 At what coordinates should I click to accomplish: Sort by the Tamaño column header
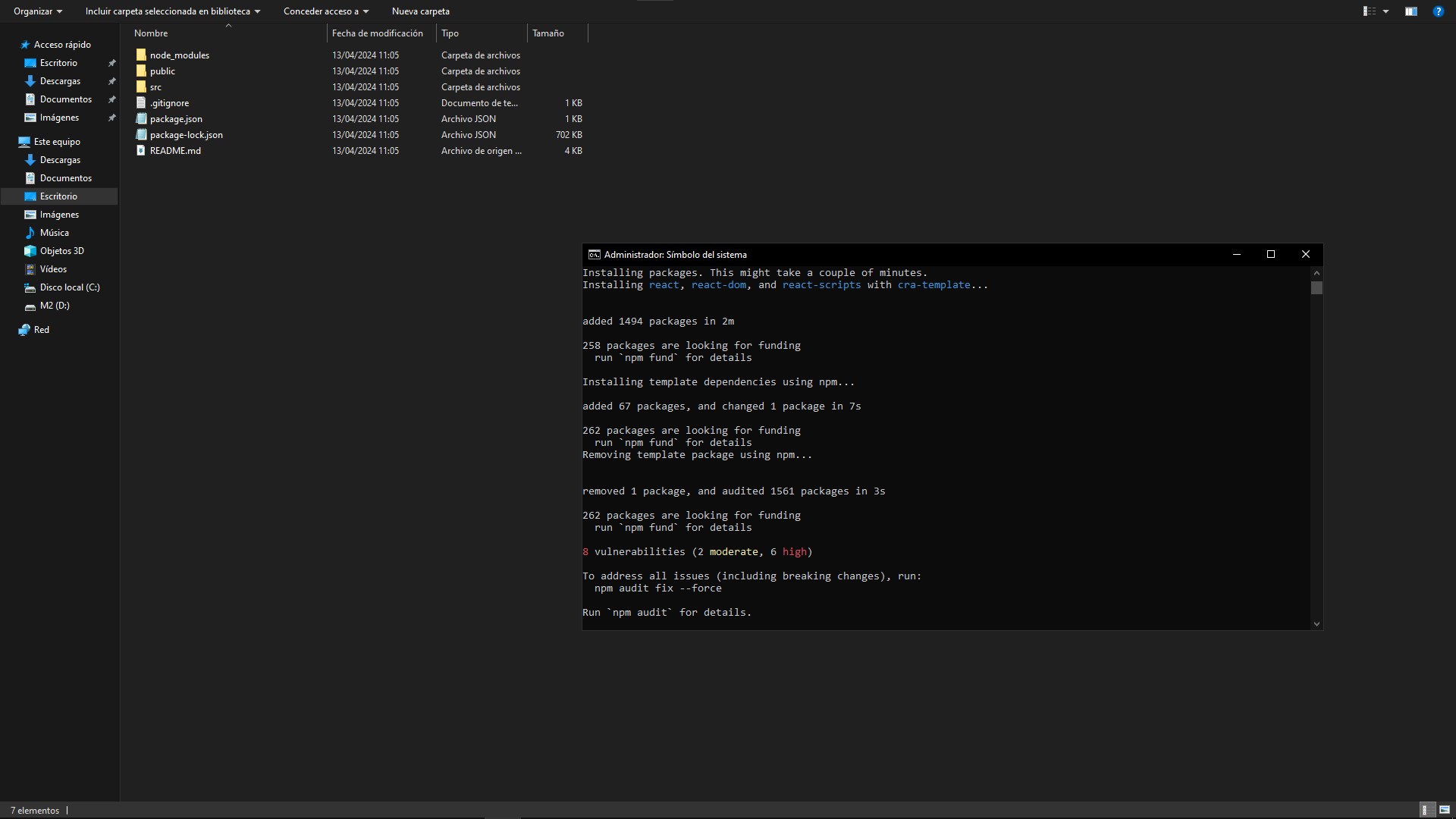click(548, 33)
